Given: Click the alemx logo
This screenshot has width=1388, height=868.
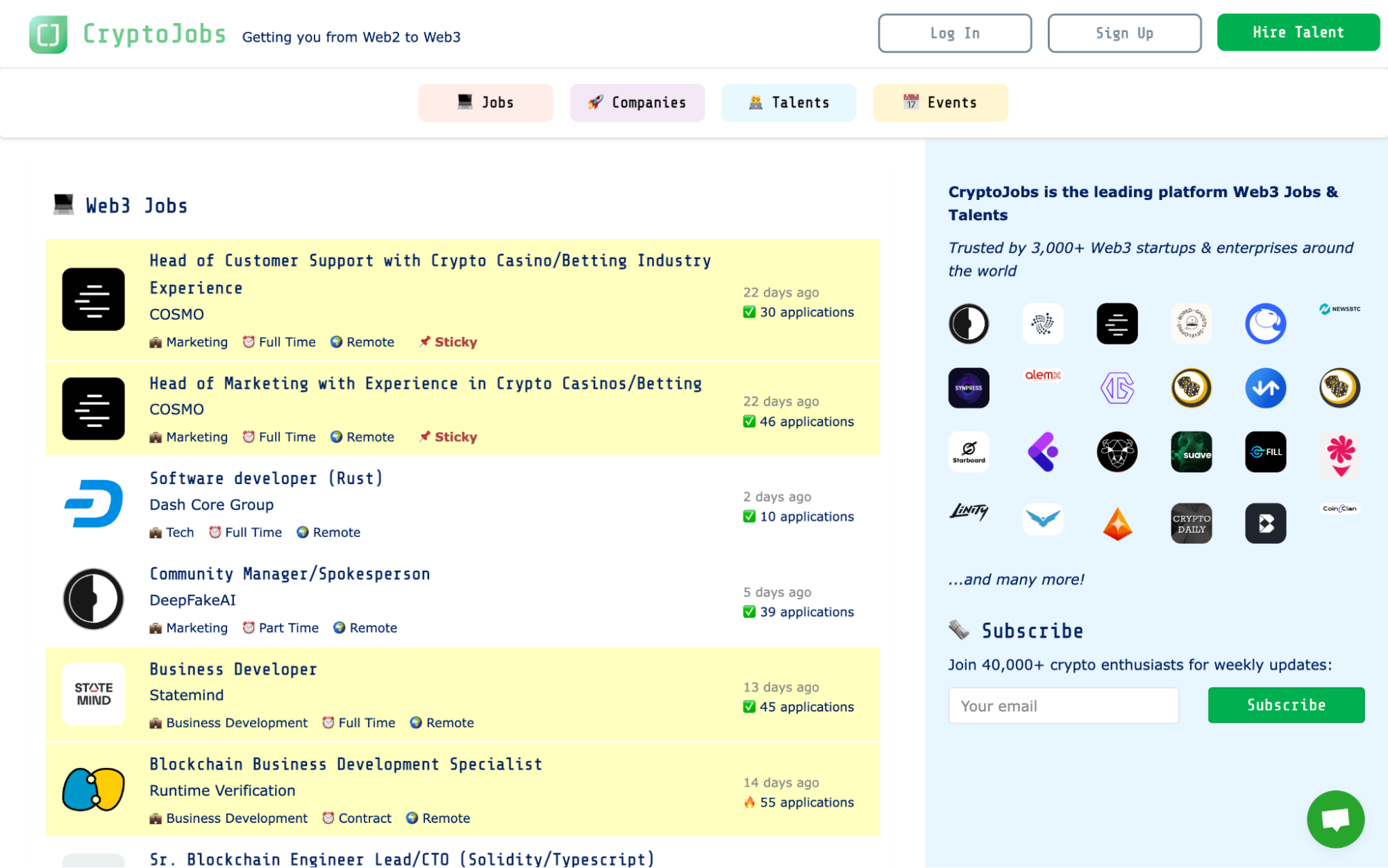Looking at the screenshot, I should [1043, 375].
